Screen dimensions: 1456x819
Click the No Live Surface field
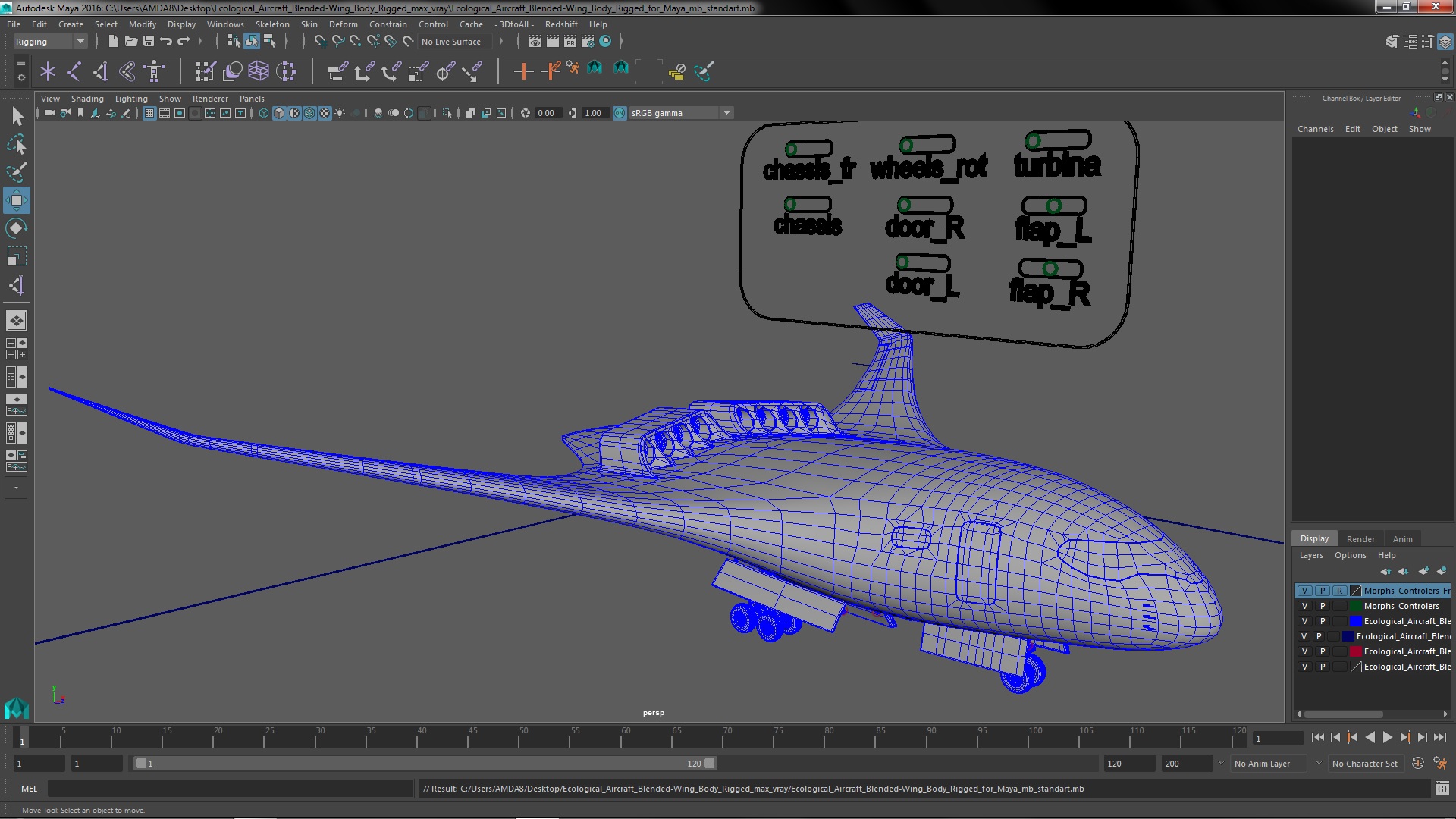(x=453, y=42)
